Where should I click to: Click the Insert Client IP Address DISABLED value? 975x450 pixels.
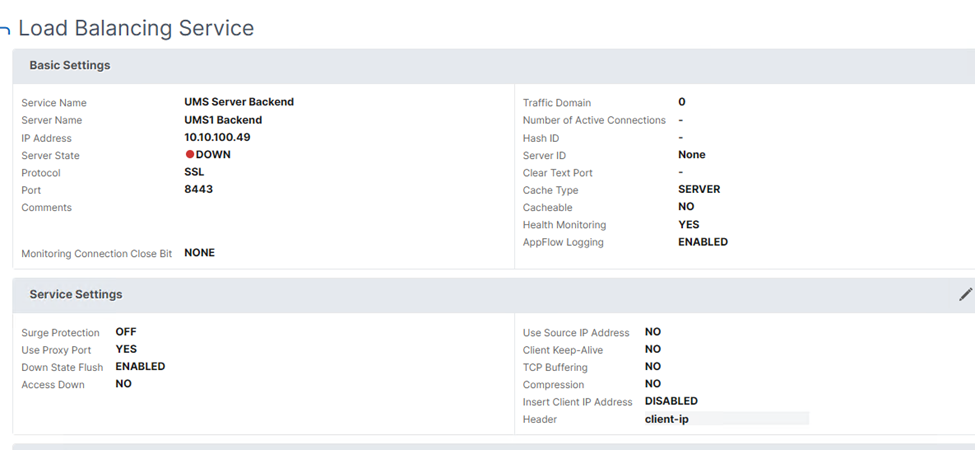click(x=671, y=401)
